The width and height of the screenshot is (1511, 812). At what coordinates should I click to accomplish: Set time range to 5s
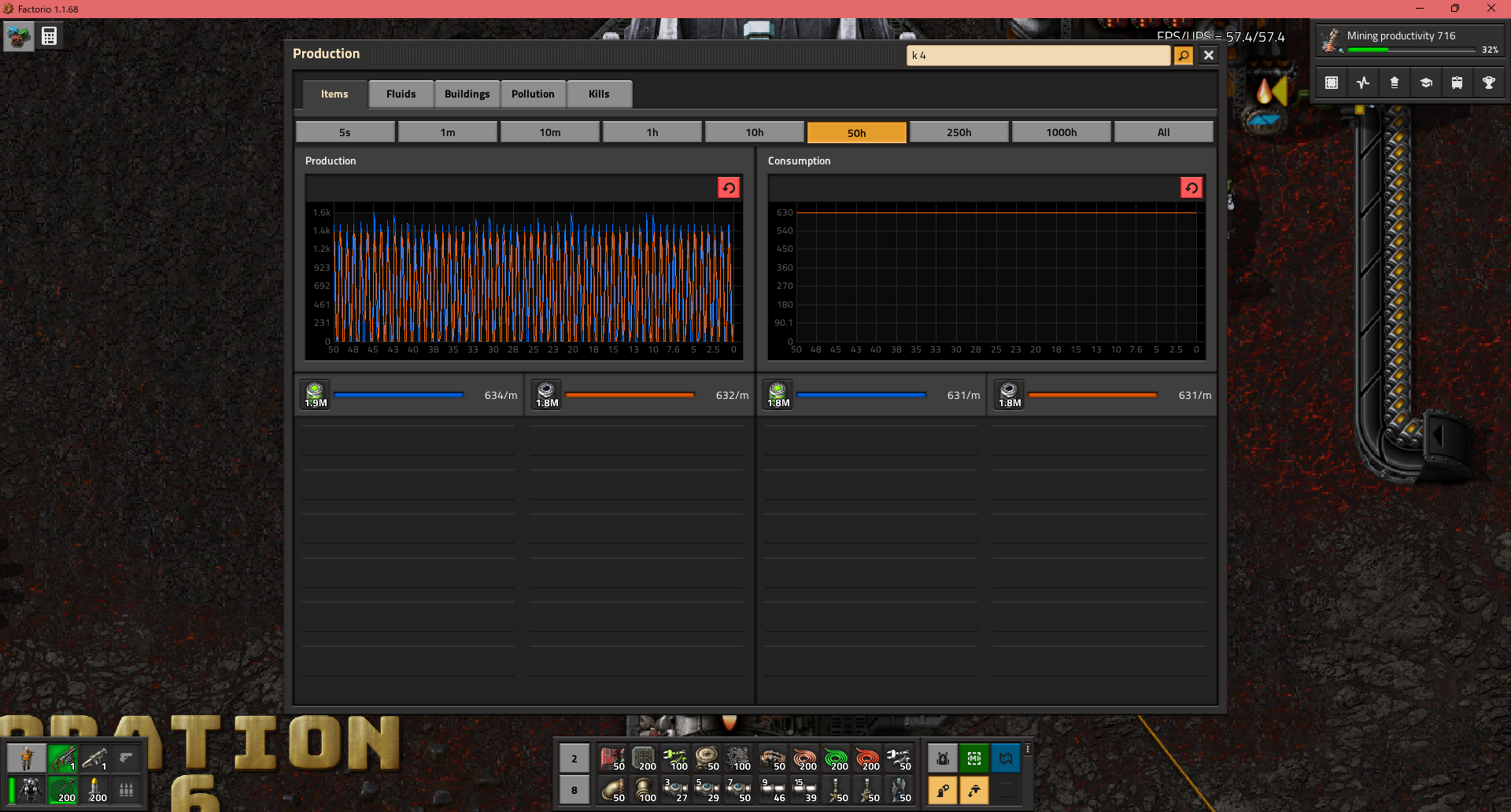point(345,132)
